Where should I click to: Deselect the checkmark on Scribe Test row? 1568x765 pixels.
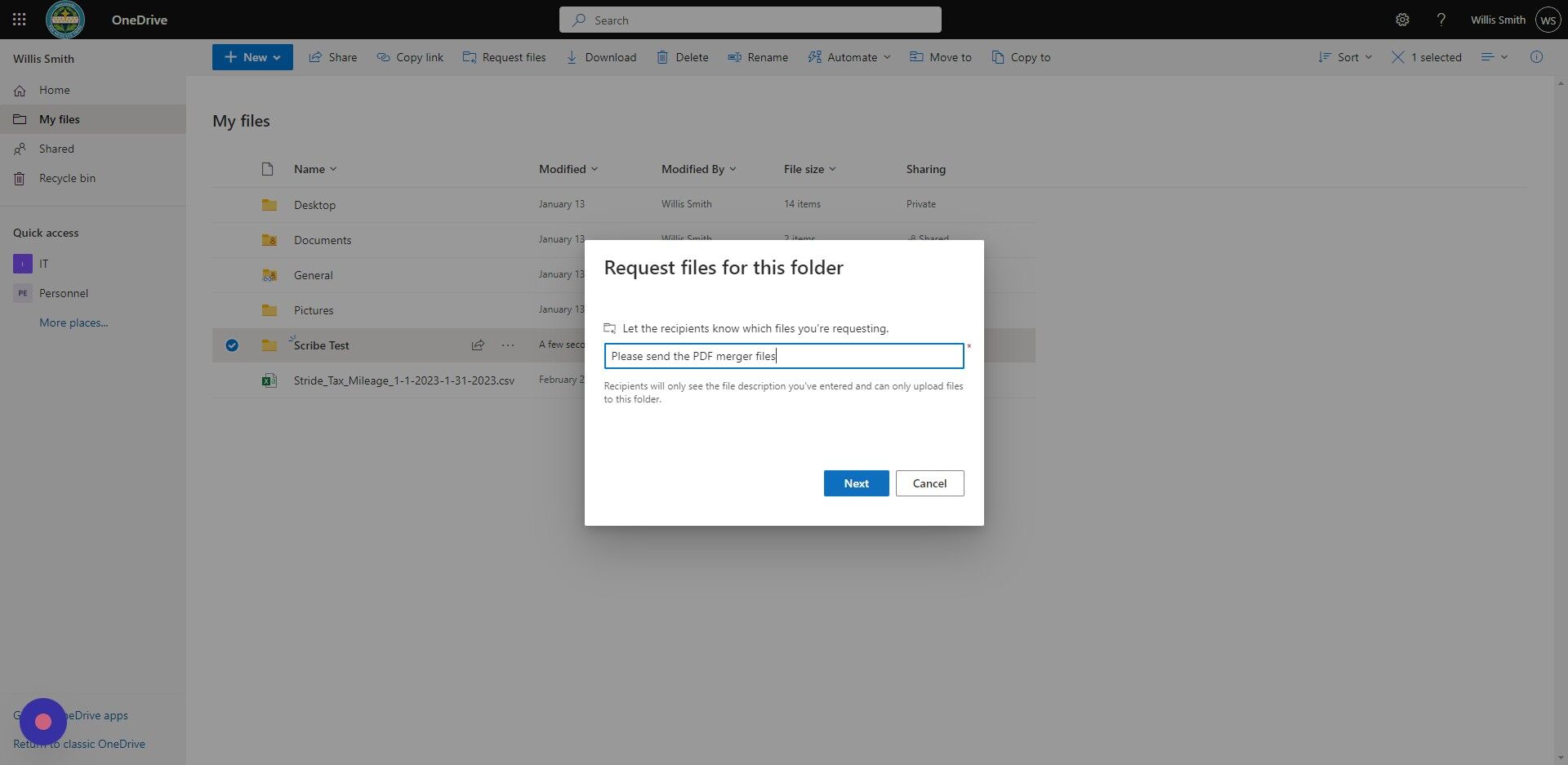coord(232,345)
